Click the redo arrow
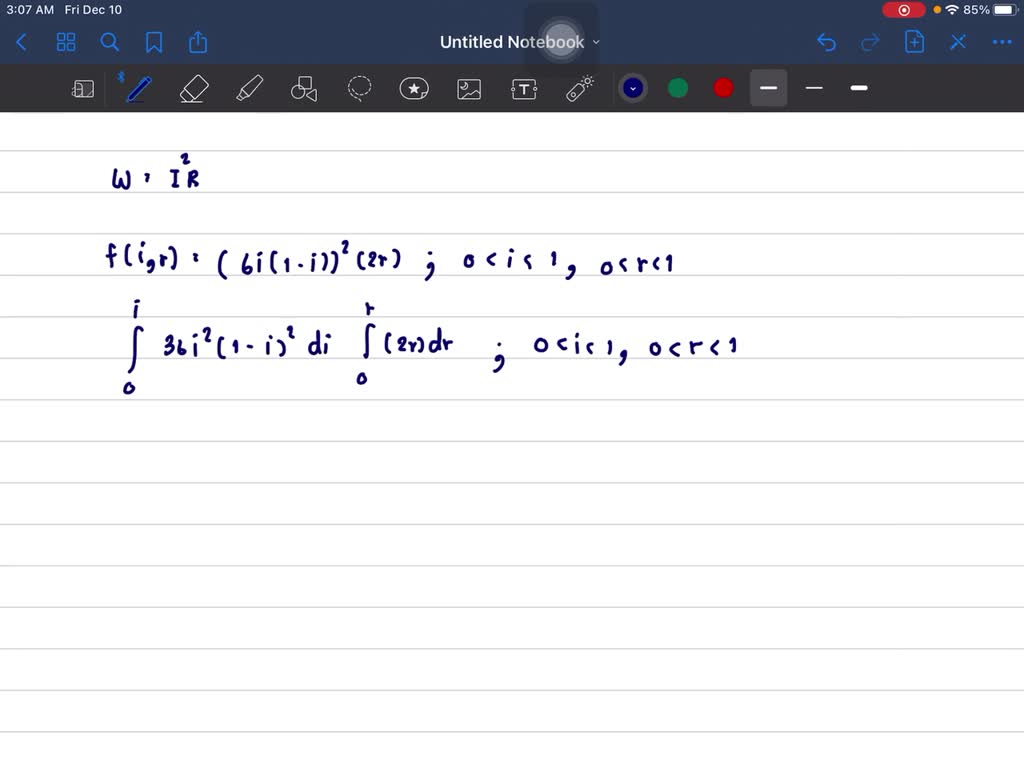This screenshot has height=768, width=1024. tap(870, 42)
